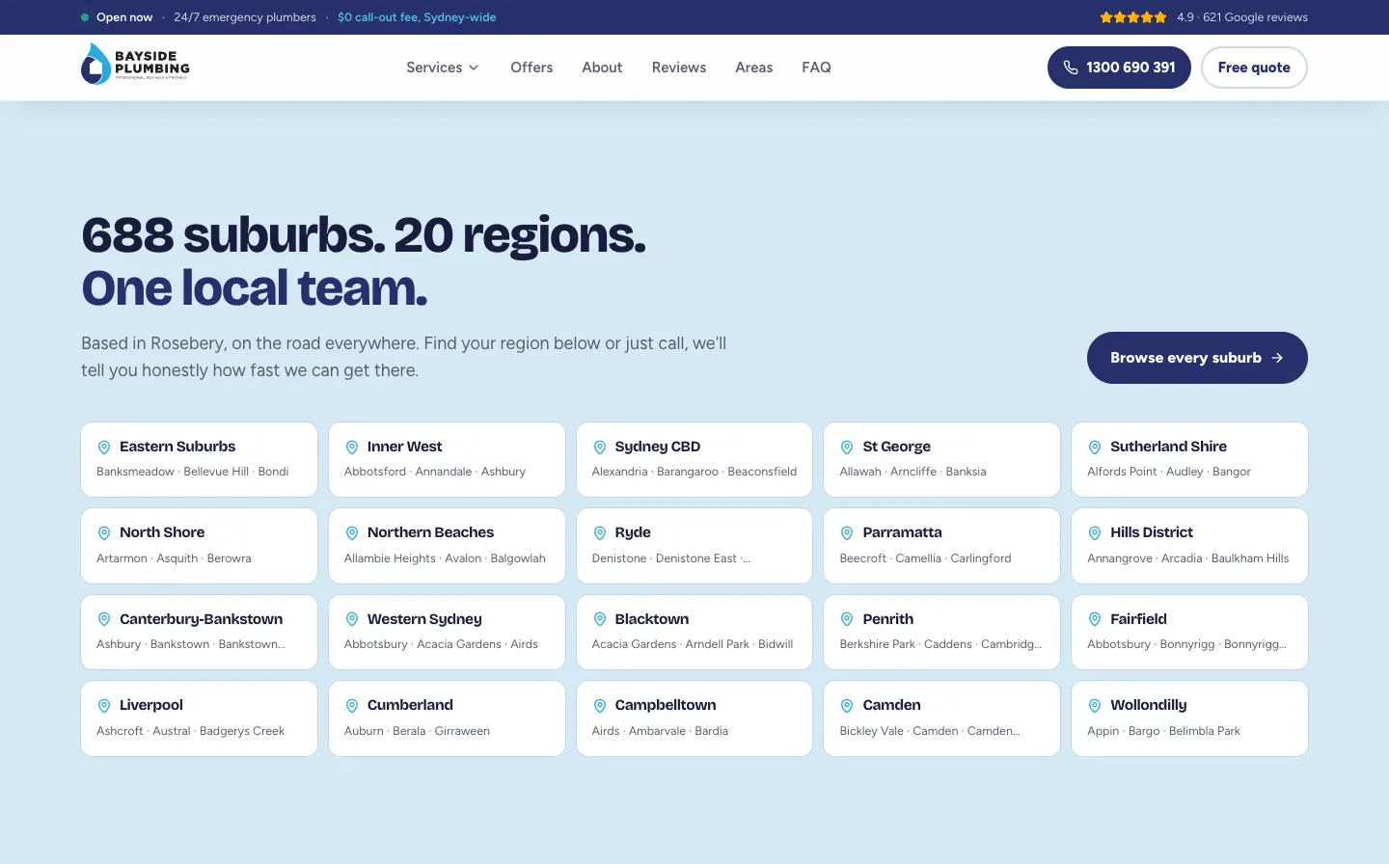The width and height of the screenshot is (1389, 868).
Task: Click the pin icon beside Blacktown
Action: click(600, 619)
